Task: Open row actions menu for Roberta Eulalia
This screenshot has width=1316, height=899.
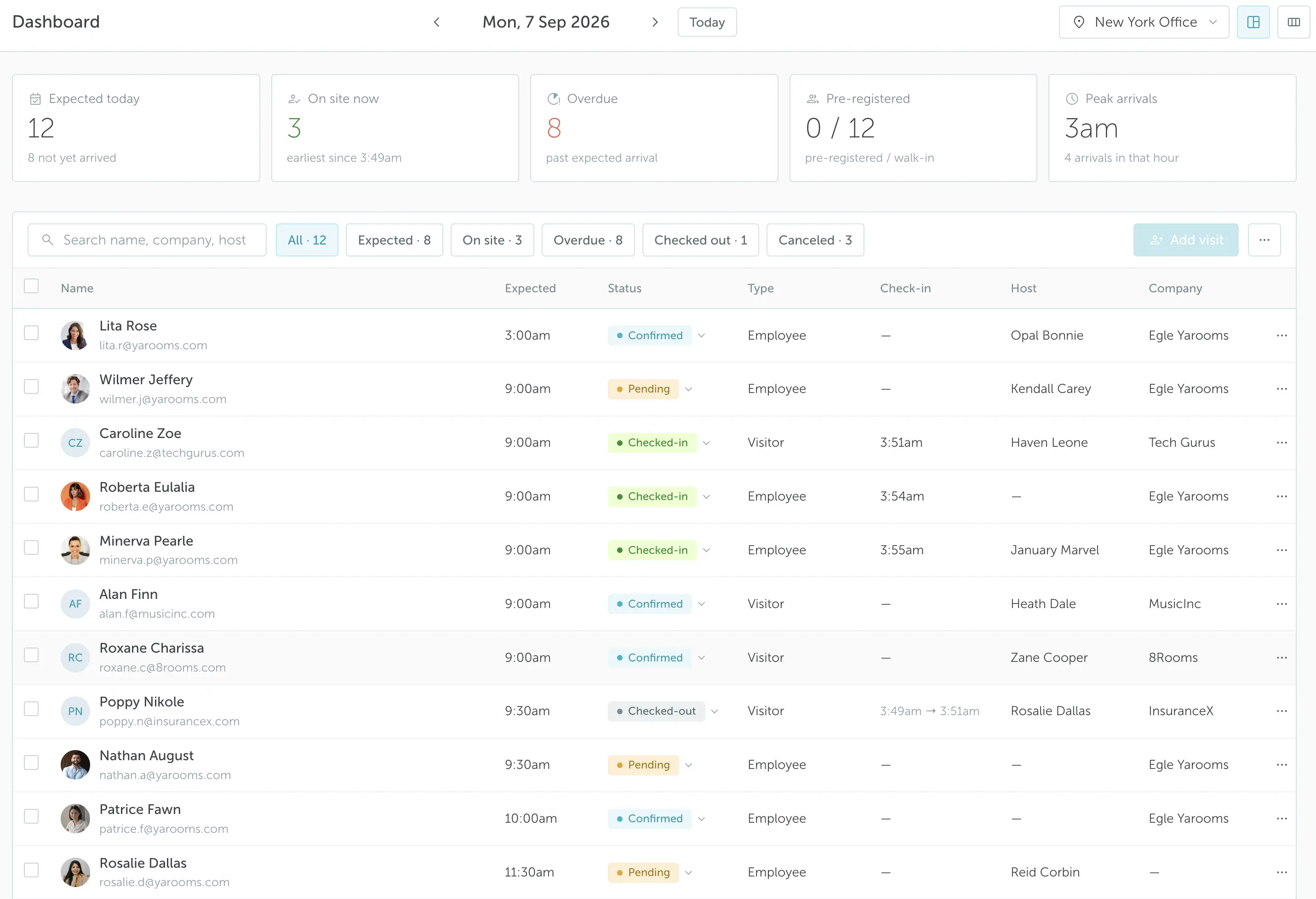Action: coord(1282,496)
